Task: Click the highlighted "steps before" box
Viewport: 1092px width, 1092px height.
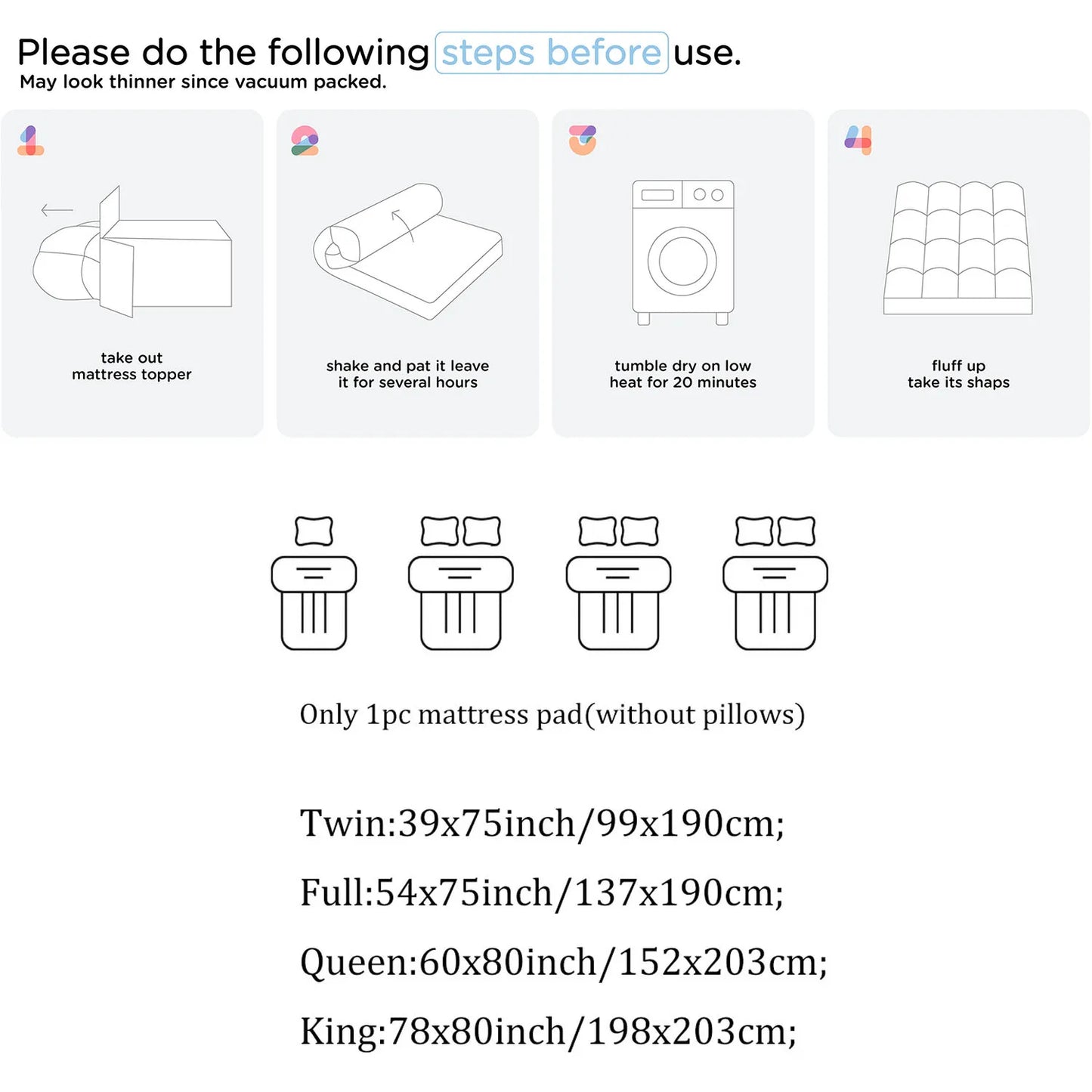Action: (x=552, y=53)
